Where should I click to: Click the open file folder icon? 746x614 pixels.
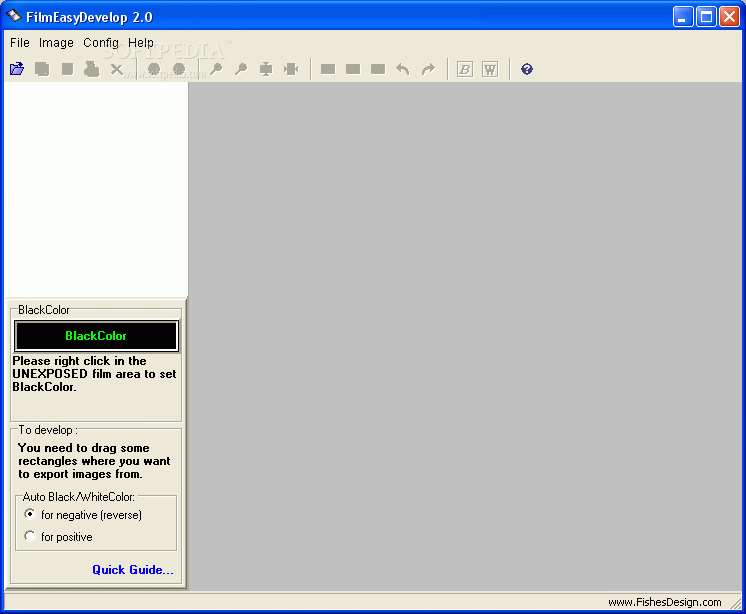(x=17, y=69)
